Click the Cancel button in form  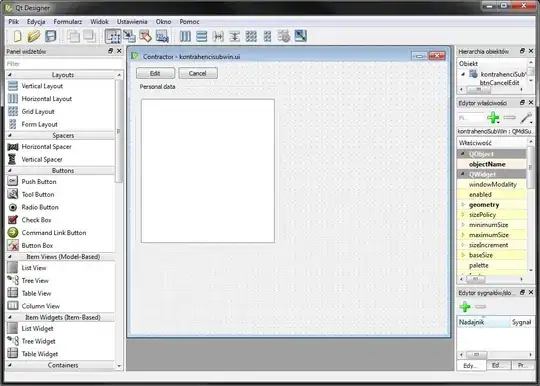coord(198,73)
